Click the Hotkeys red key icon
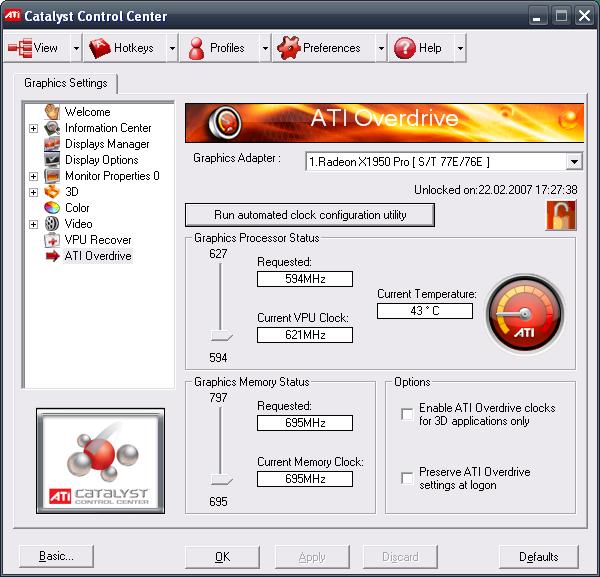The width and height of the screenshot is (600, 577). 99,48
